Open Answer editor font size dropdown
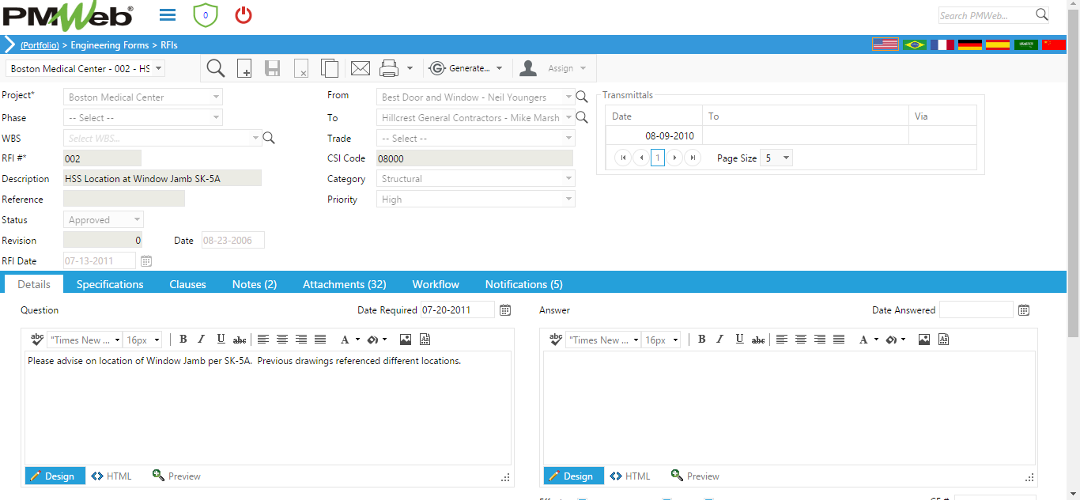Screen dimensions: 1081x502 click(675, 340)
